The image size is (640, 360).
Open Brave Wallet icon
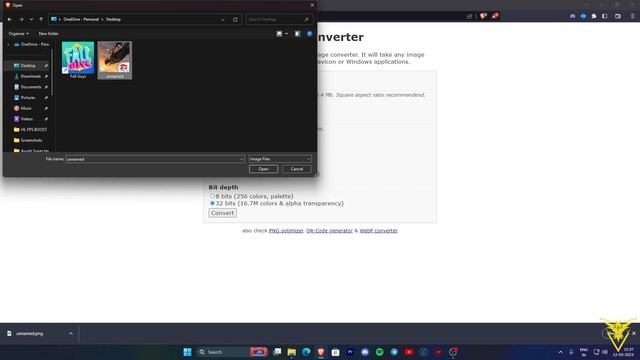[x=618, y=16]
